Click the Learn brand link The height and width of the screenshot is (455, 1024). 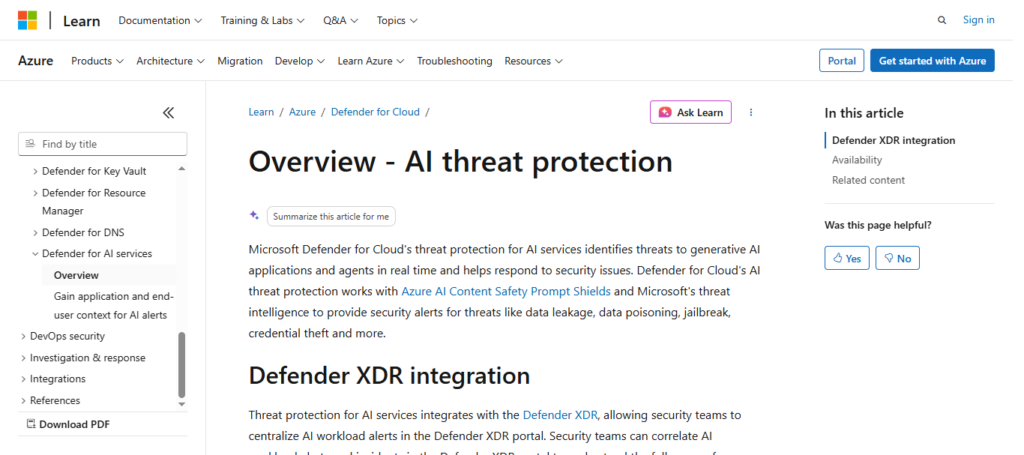[x=82, y=21]
